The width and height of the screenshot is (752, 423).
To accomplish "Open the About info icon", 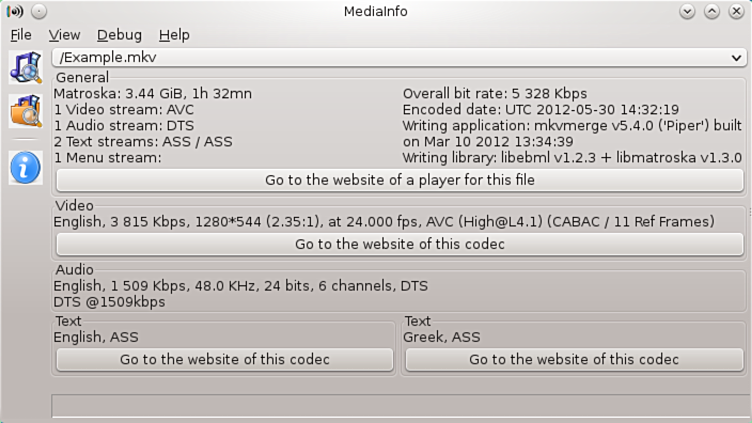I will (25, 167).
